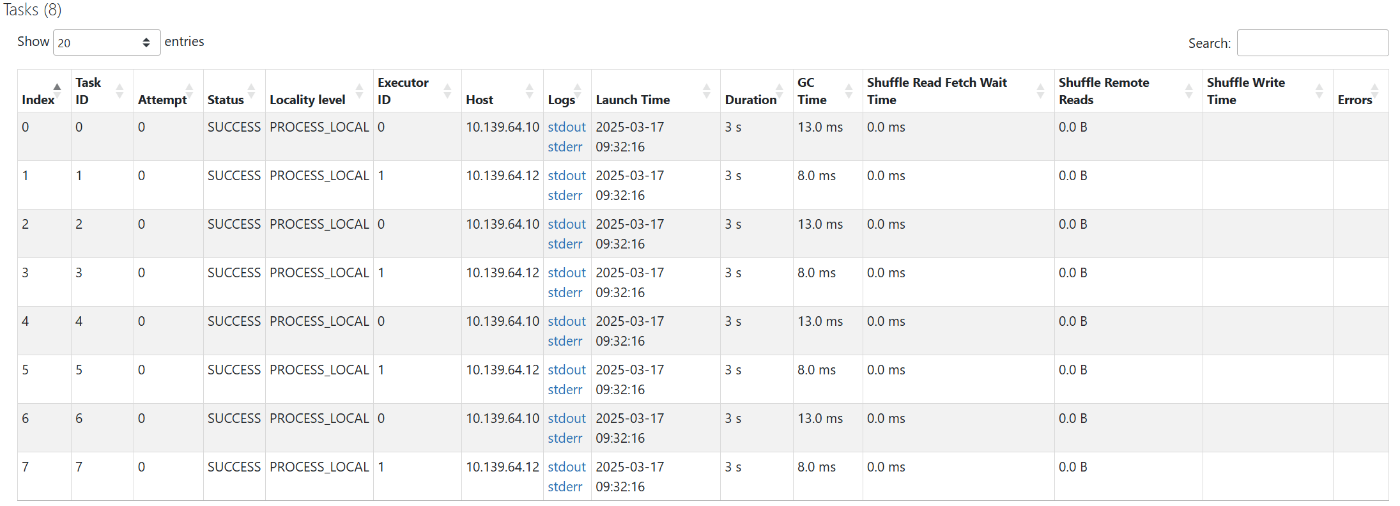Image resolution: width=1400 pixels, height=506 pixels.
Task: Open stdout log for task 0
Action: pyautogui.click(x=567, y=127)
